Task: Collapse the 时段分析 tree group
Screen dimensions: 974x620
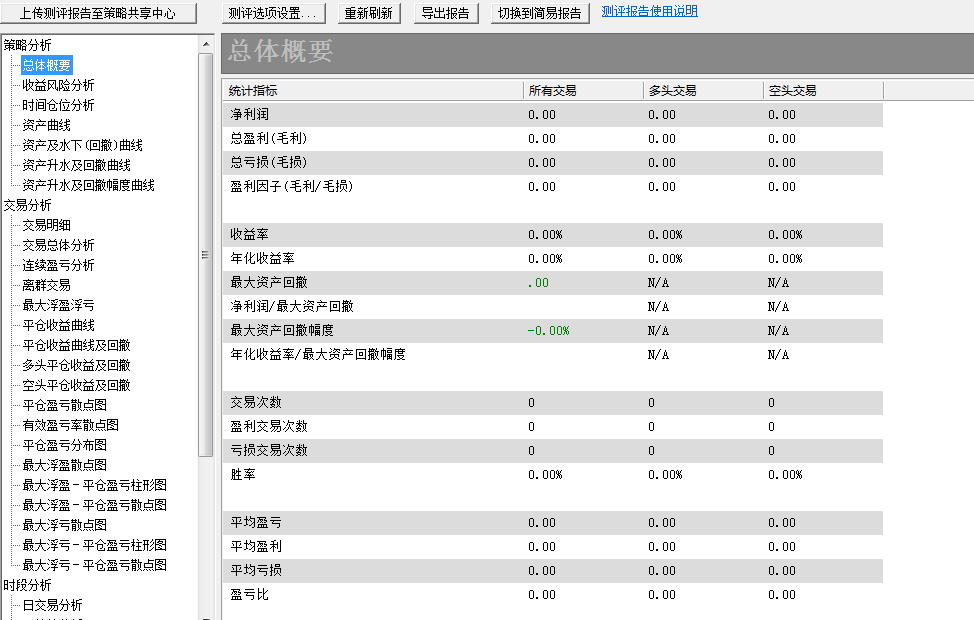Action: [27, 585]
